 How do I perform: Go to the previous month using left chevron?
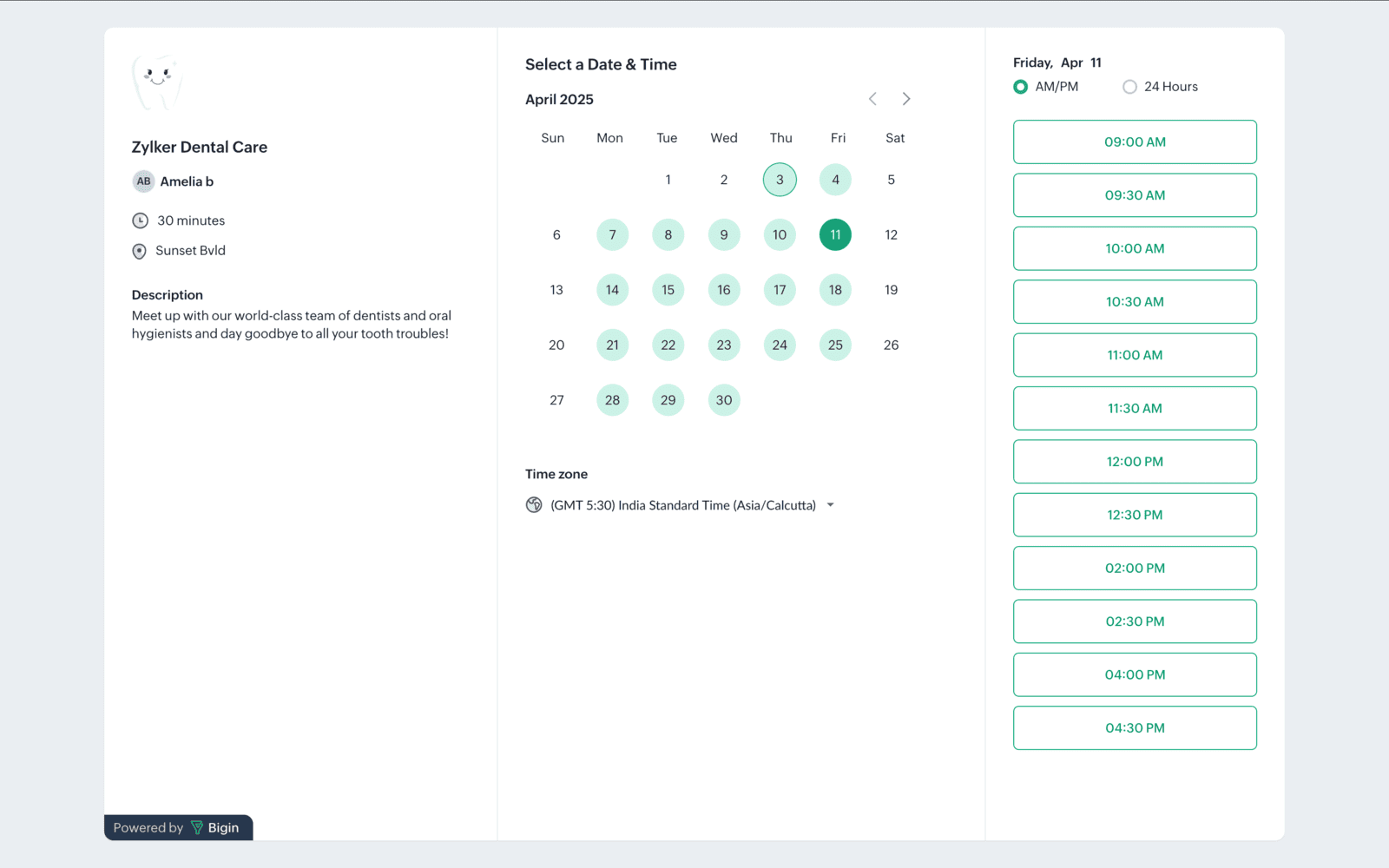click(872, 99)
